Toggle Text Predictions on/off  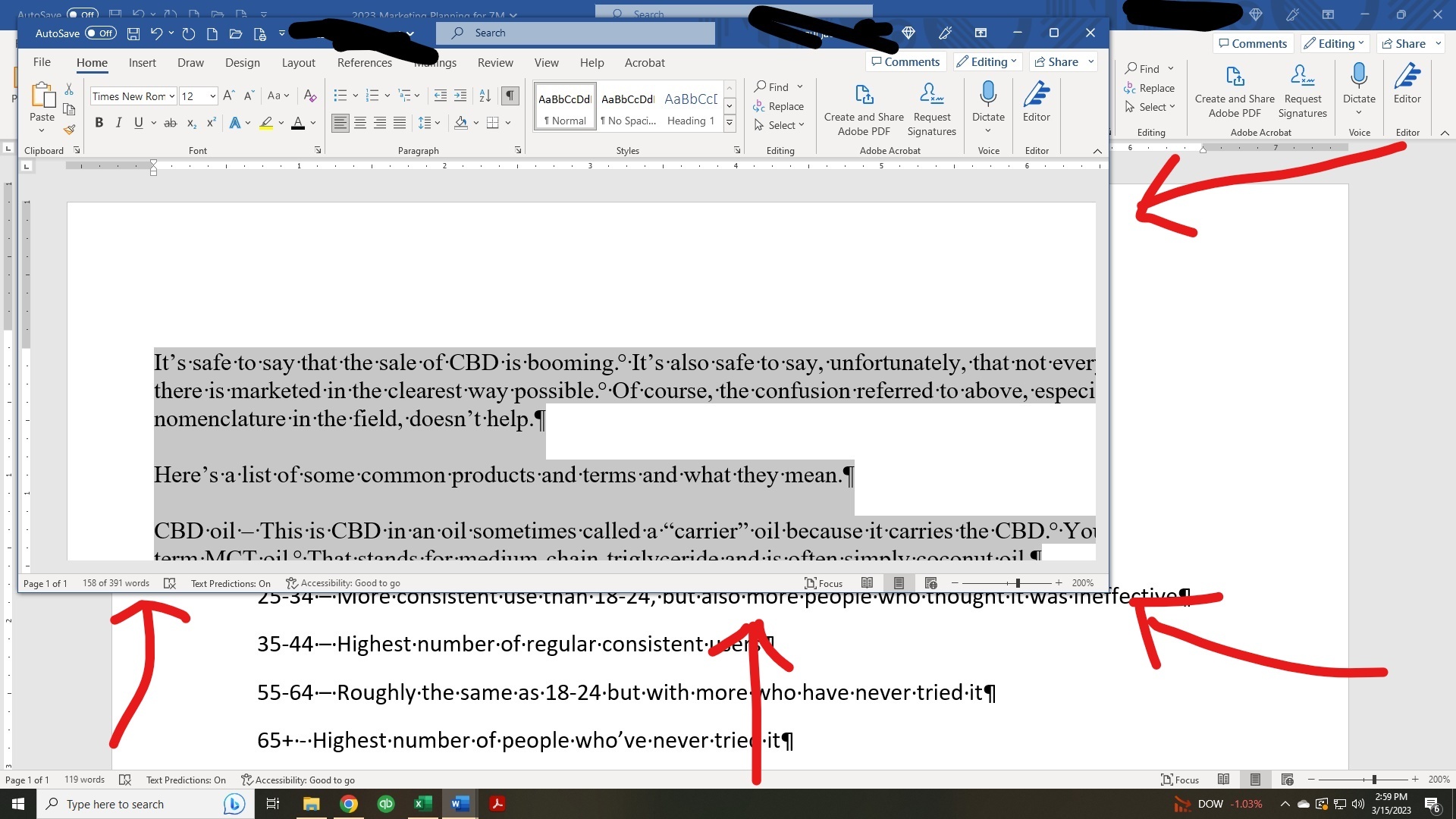click(x=184, y=779)
